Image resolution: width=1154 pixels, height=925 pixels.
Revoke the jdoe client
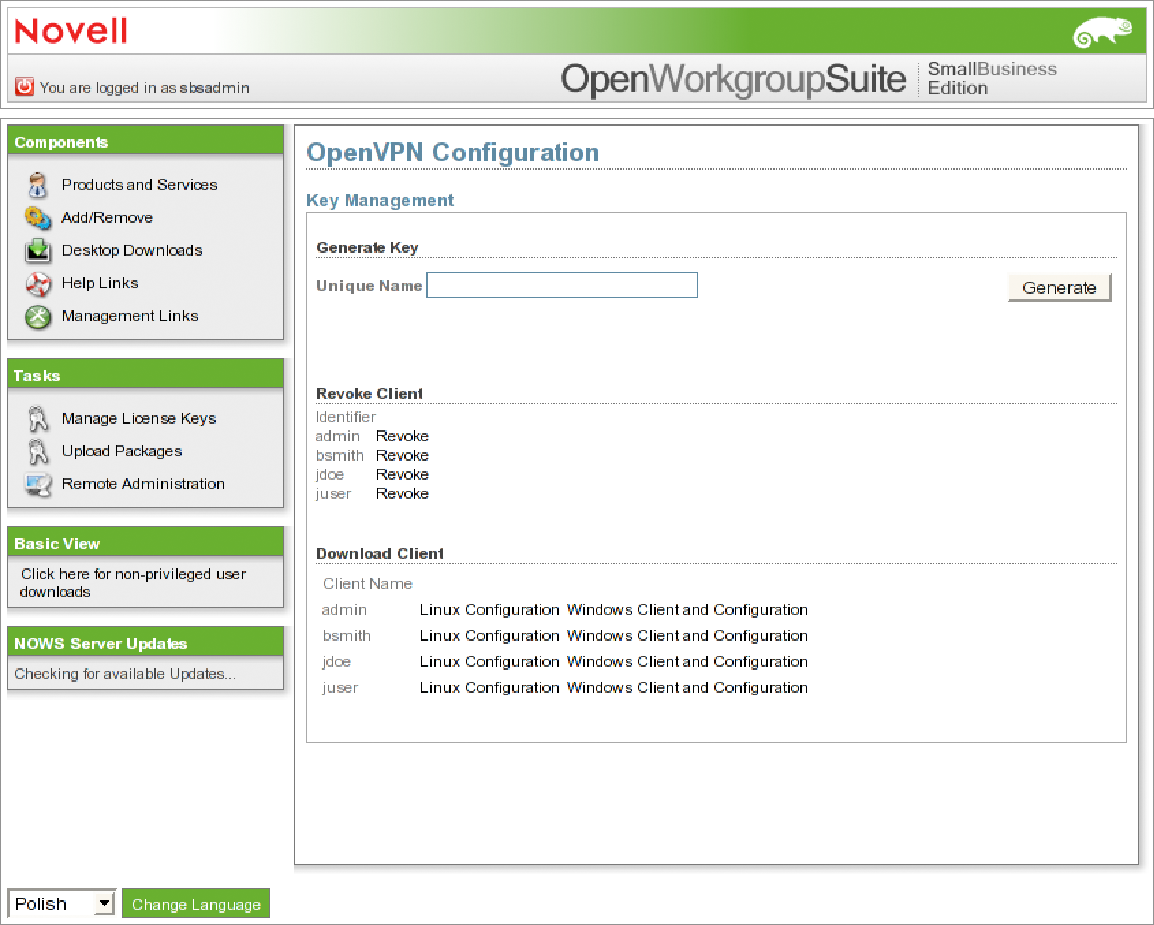click(402, 475)
